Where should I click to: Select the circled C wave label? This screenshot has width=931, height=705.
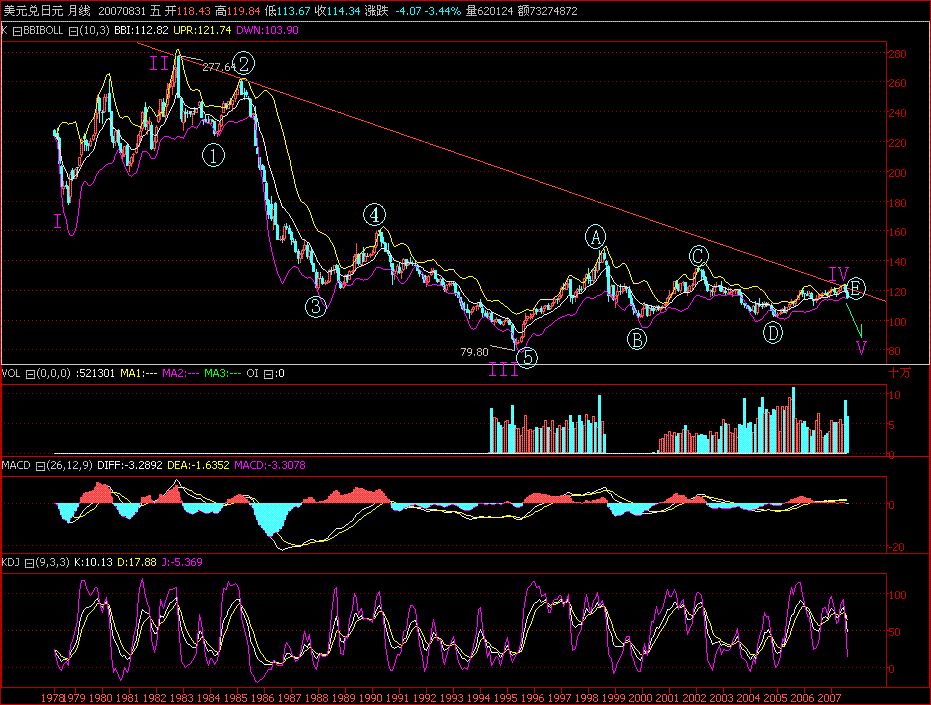pyautogui.click(x=698, y=256)
